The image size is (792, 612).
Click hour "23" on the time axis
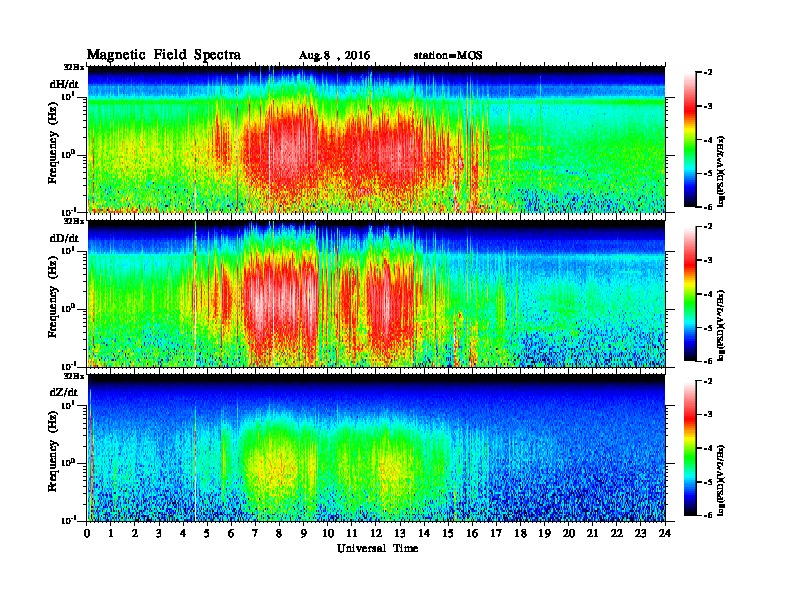coord(641,534)
